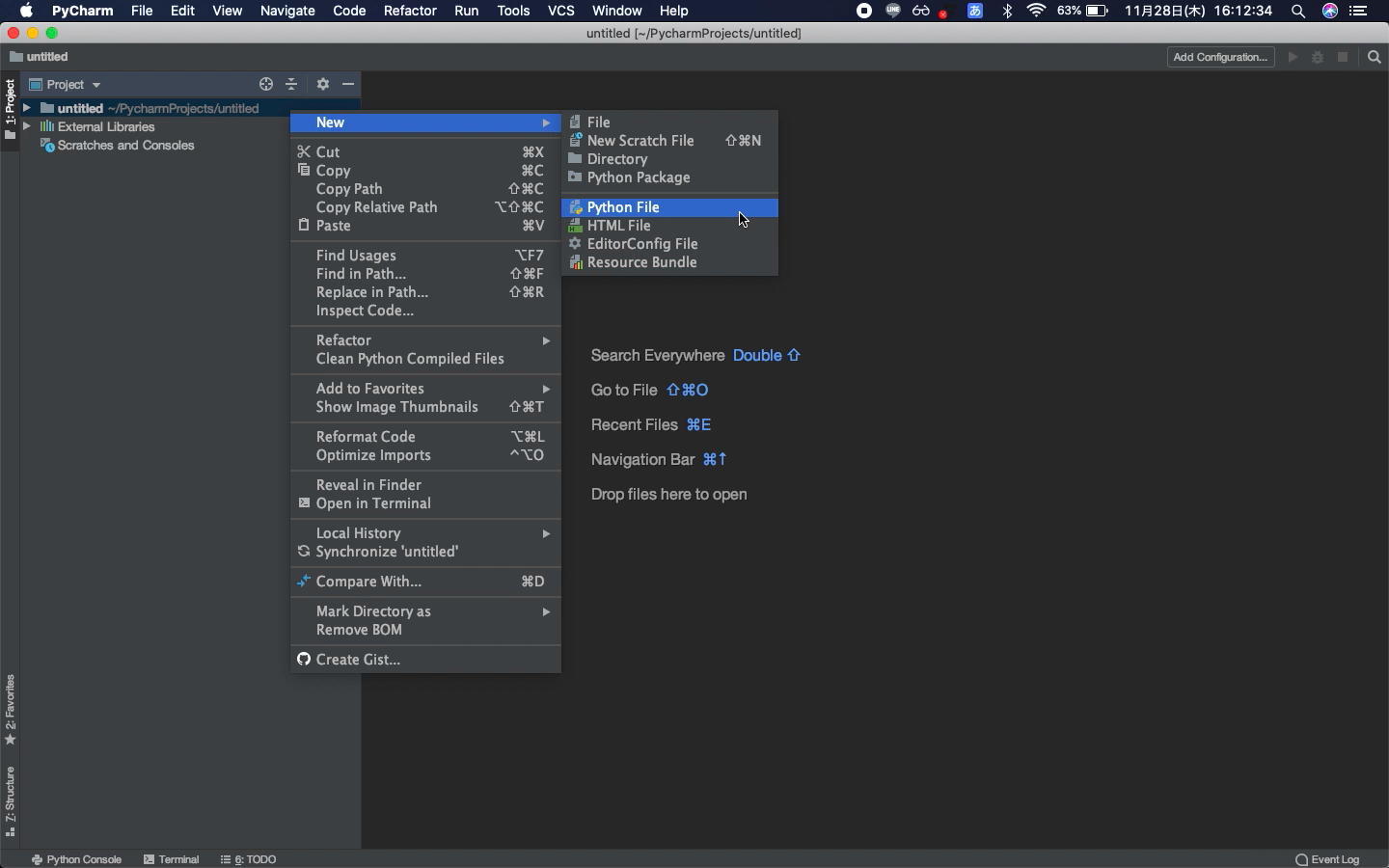Choose Resource Bundle in New submenu
Screen dimensions: 1389x868
coord(669,262)
